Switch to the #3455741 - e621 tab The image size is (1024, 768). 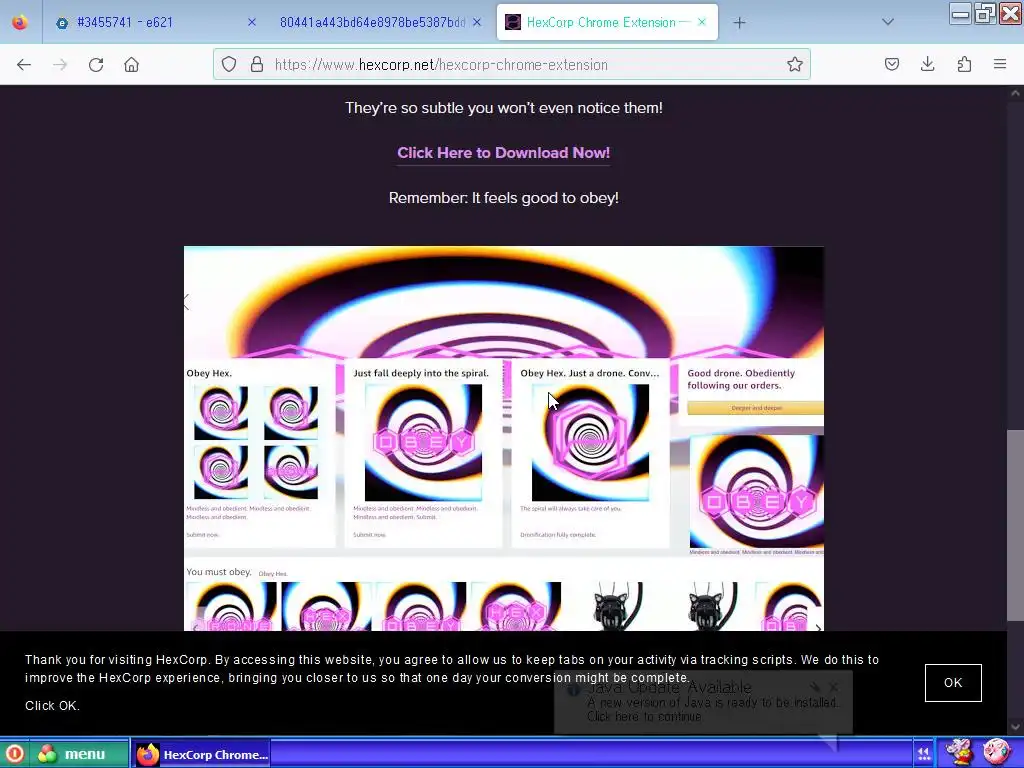(x=157, y=22)
